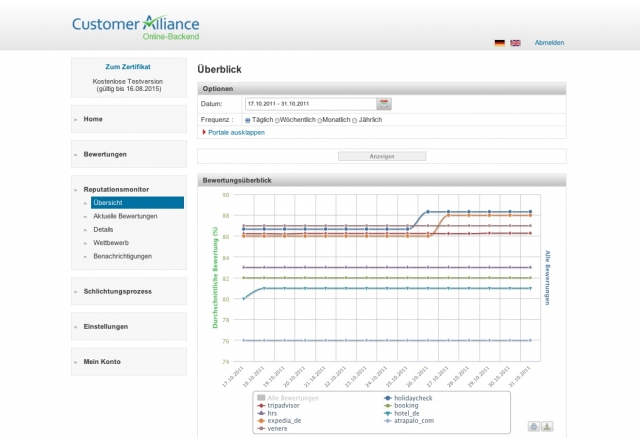Expand the Einstellungen menu section
Screen dimensions: 640x438
[129, 327]
